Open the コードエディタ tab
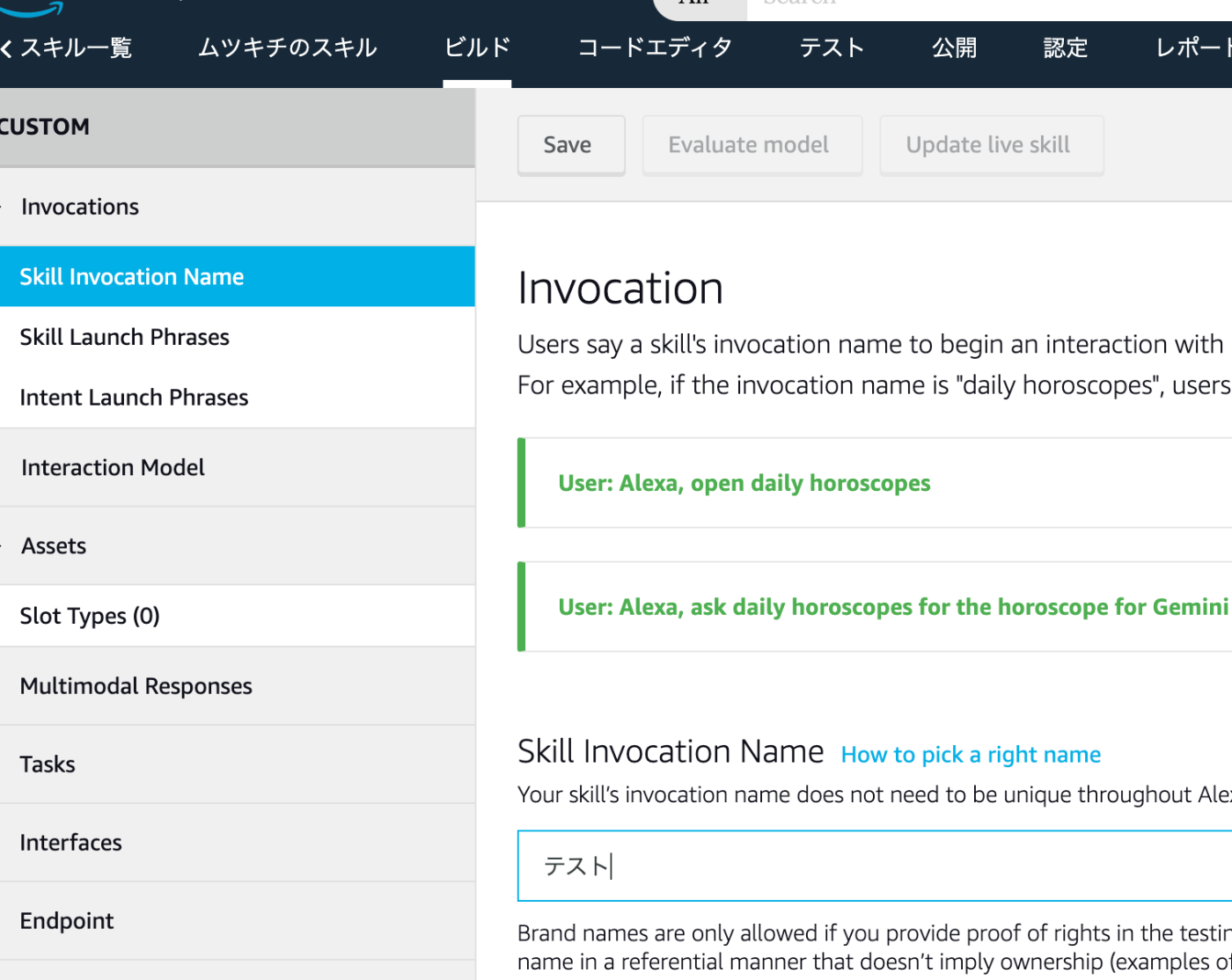The width and height of the screenshot is (1232, 980). click(655, 48)
